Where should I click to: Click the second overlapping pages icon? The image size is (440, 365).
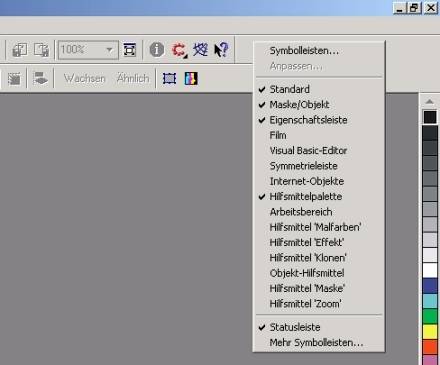tap(42, 50)
